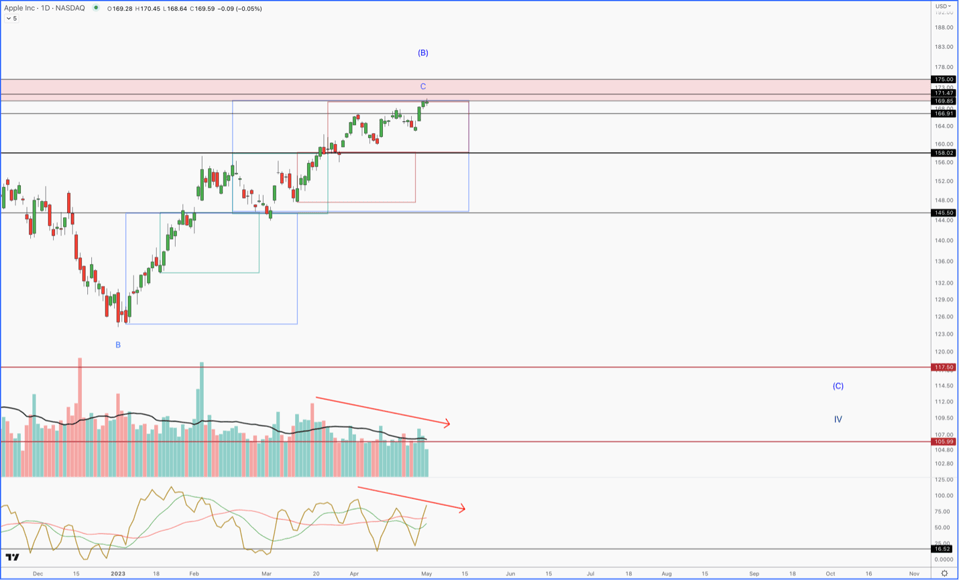
Task: Click the 152.00 price axis tick
Action: point(943,181)
